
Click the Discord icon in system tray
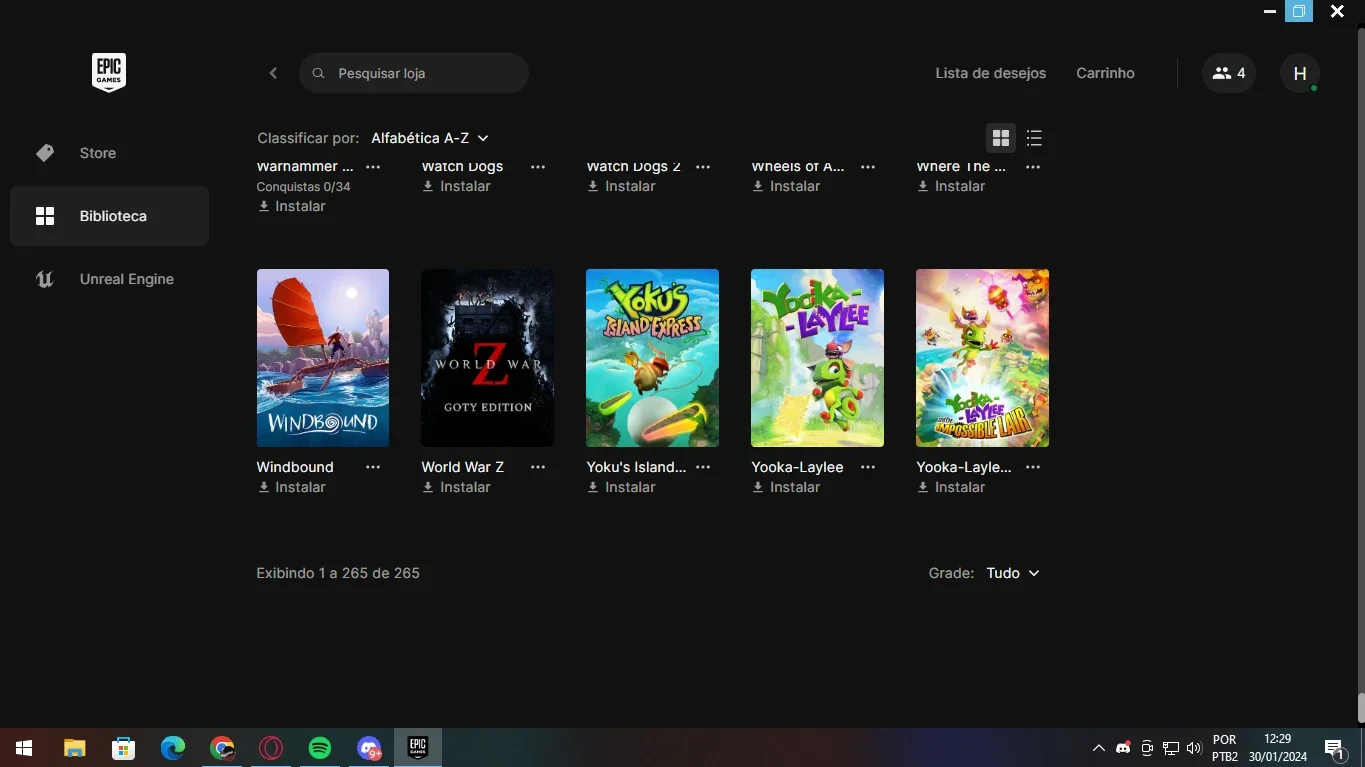point(1123,748)
